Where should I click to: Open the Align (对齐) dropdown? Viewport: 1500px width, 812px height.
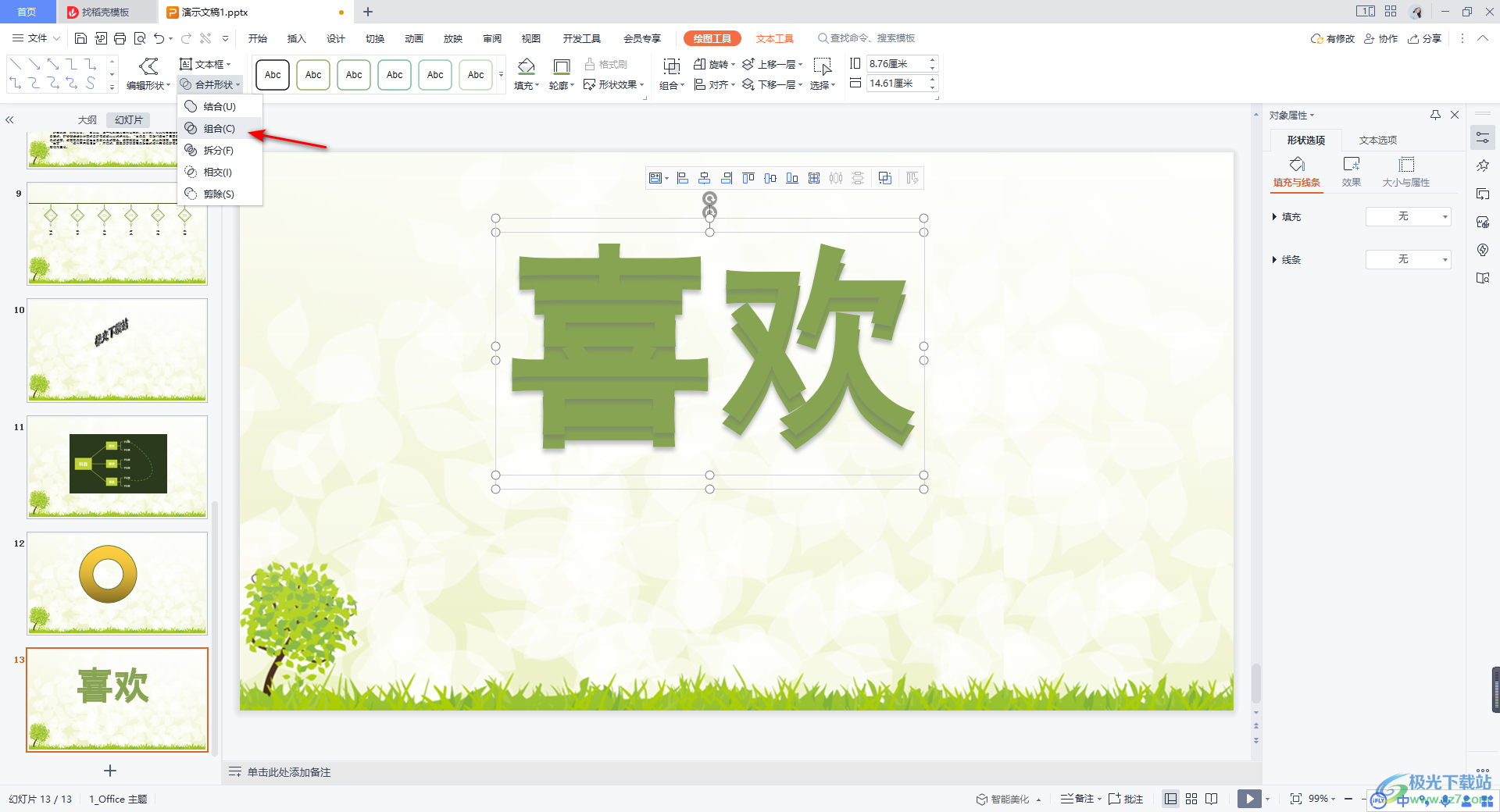pos(715,84)
